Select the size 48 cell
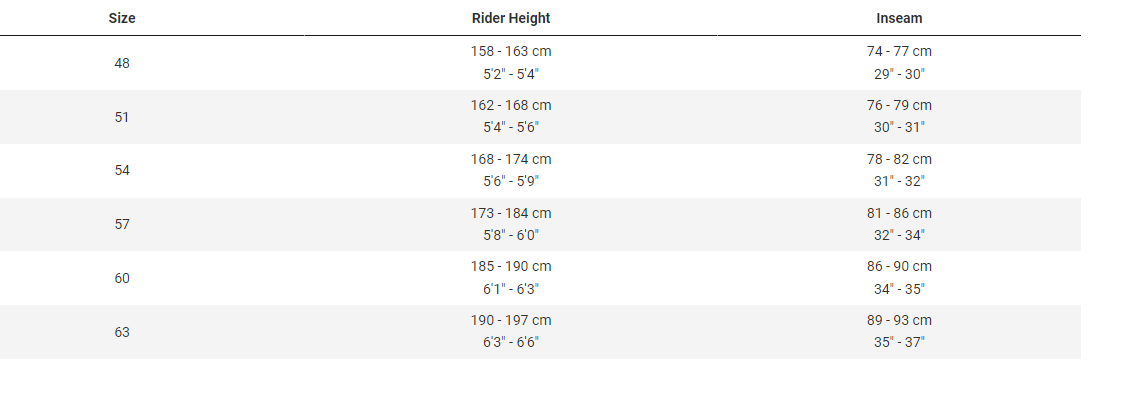1128x402 pixels. (x=122, y=63)
